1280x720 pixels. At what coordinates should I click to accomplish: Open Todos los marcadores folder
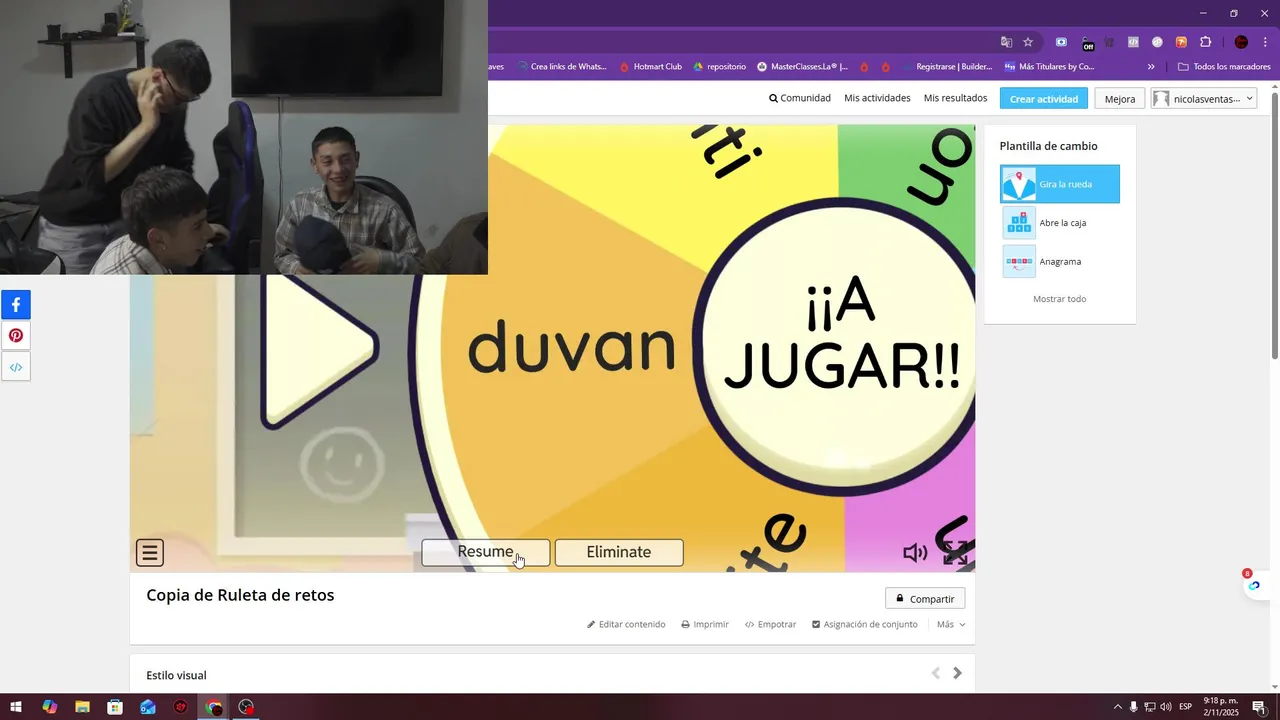point(1224,67)
